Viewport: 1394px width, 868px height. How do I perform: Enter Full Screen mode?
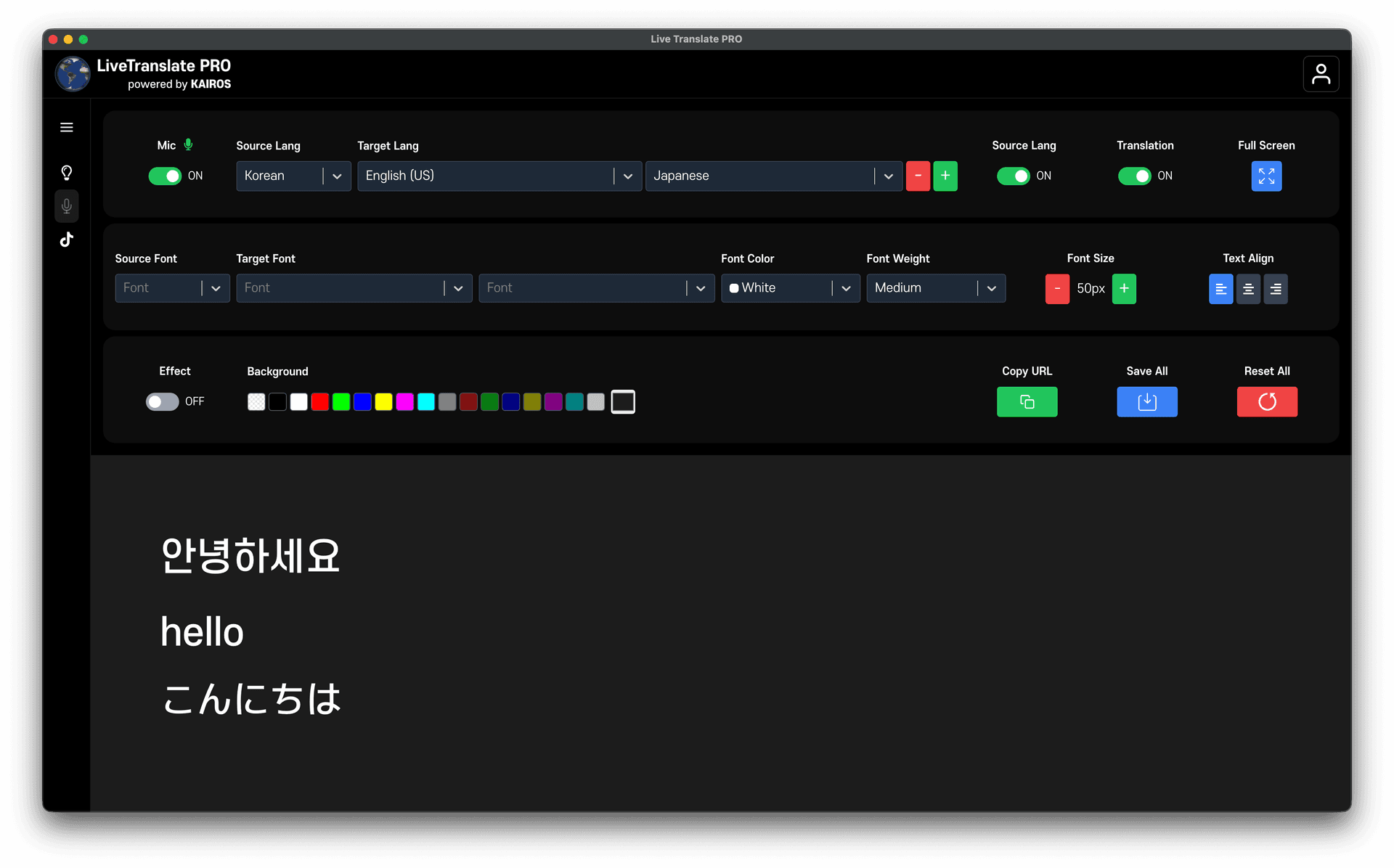coord(1266,176)
